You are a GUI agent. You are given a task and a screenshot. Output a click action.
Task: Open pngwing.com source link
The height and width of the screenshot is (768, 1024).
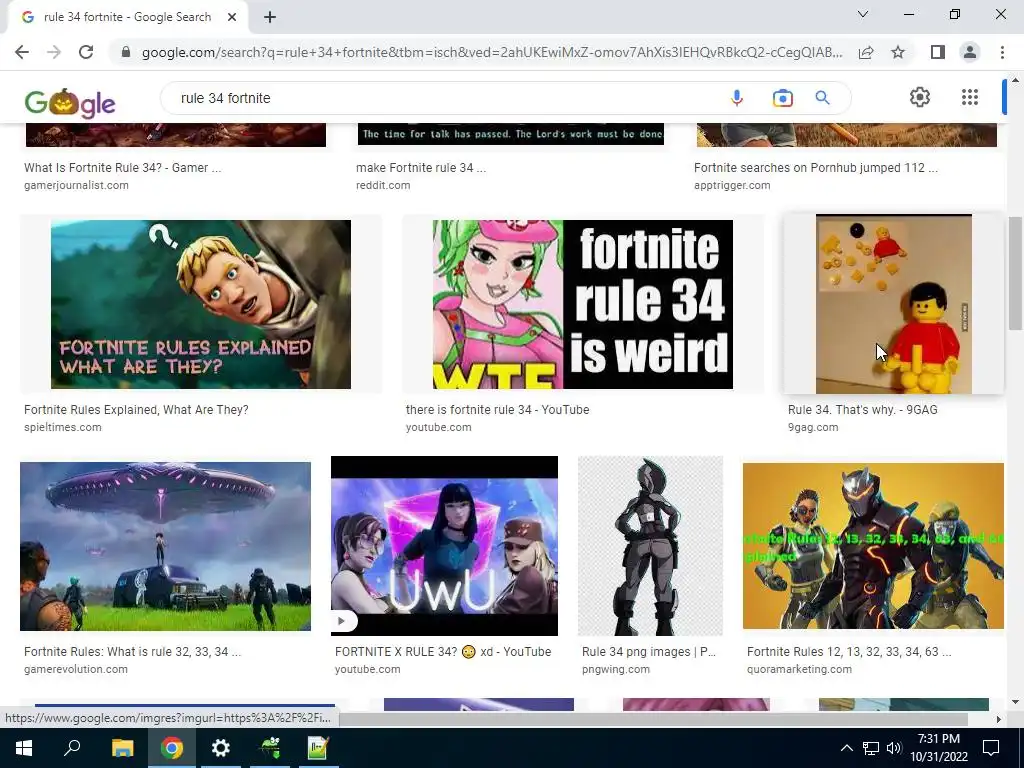coord(616,669)
